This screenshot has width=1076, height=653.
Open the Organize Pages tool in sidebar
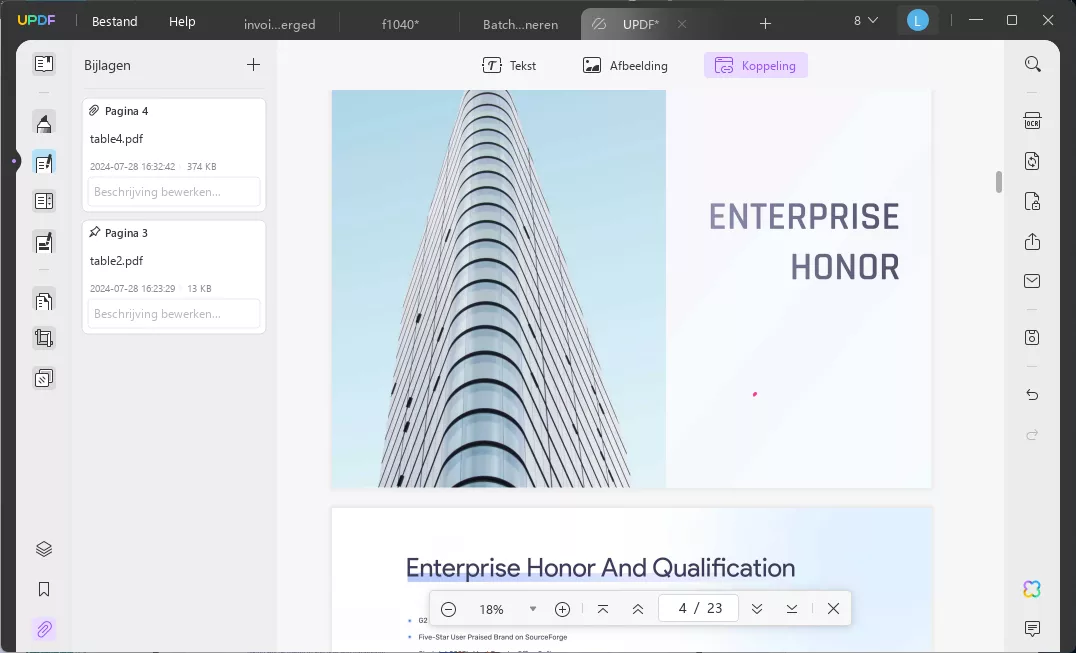[44, 300]
